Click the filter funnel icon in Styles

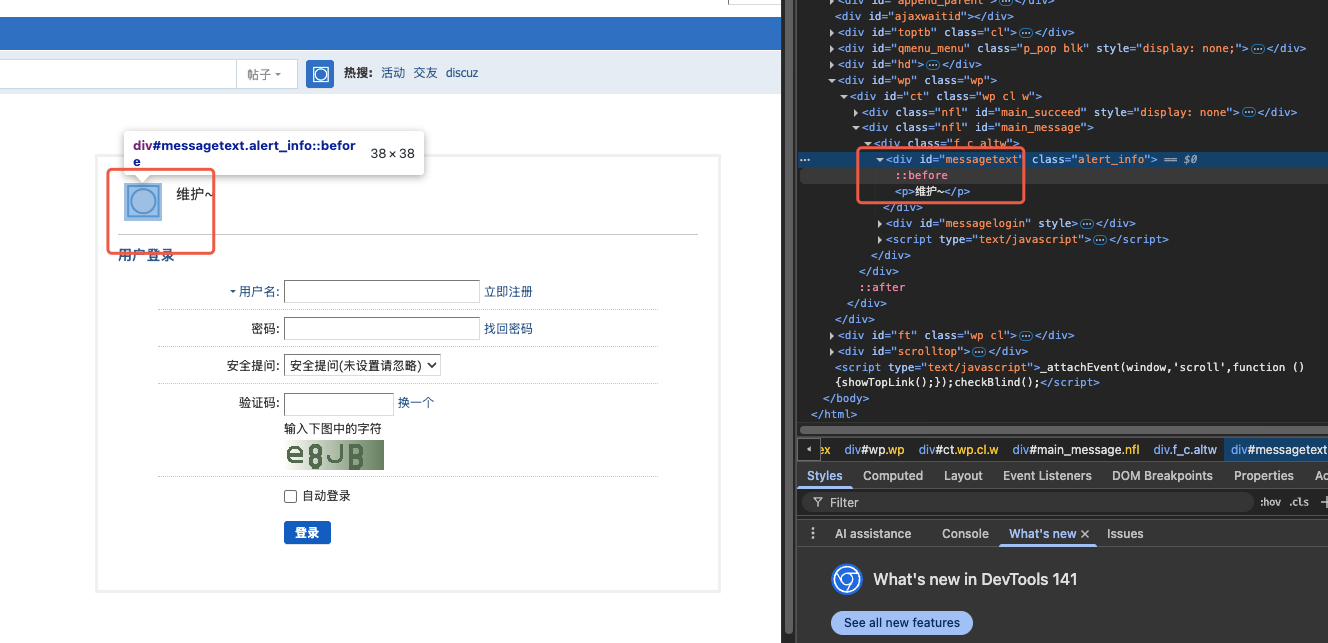point(817,502)
